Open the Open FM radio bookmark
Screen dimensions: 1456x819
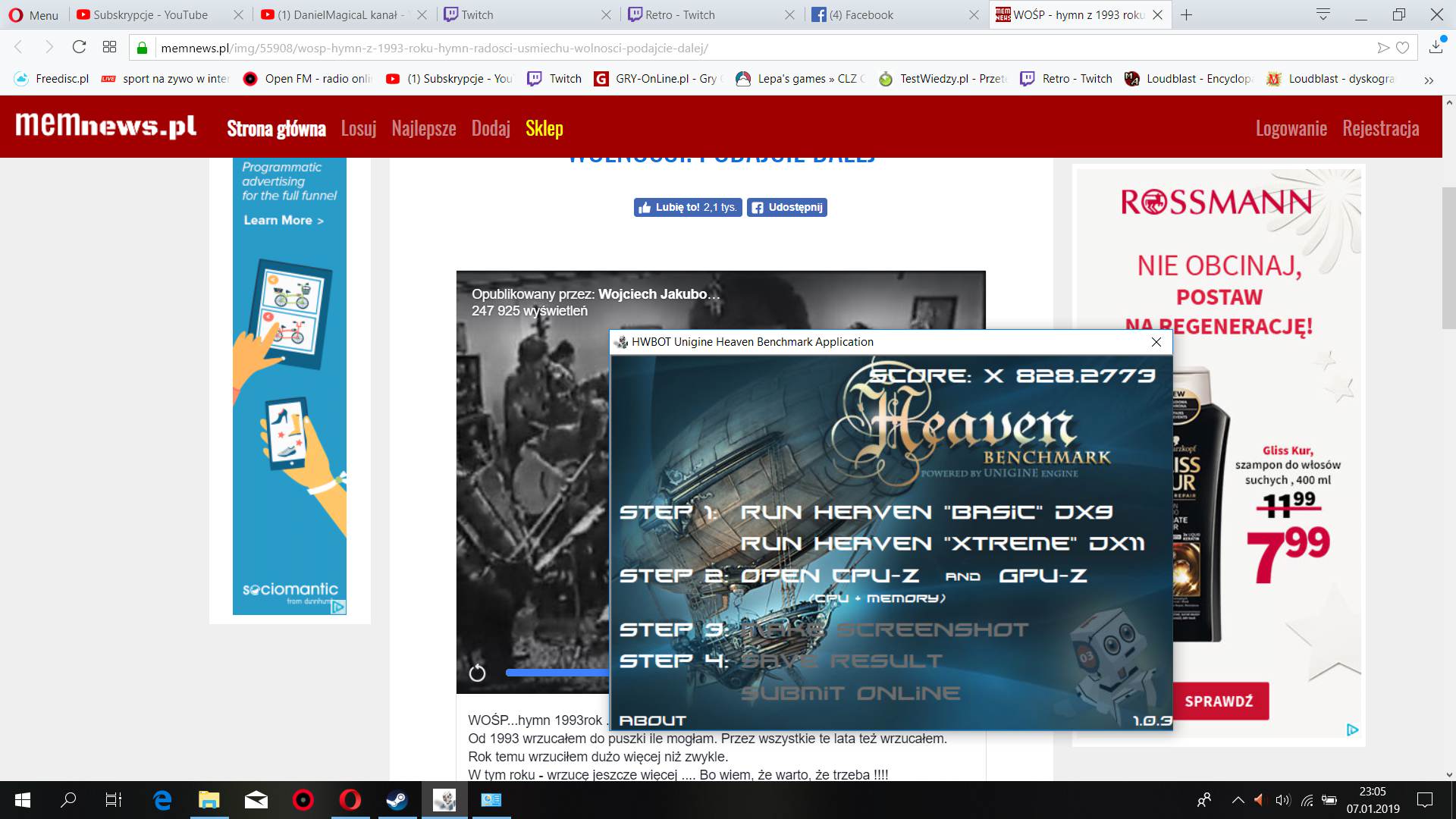pos(307,78)
